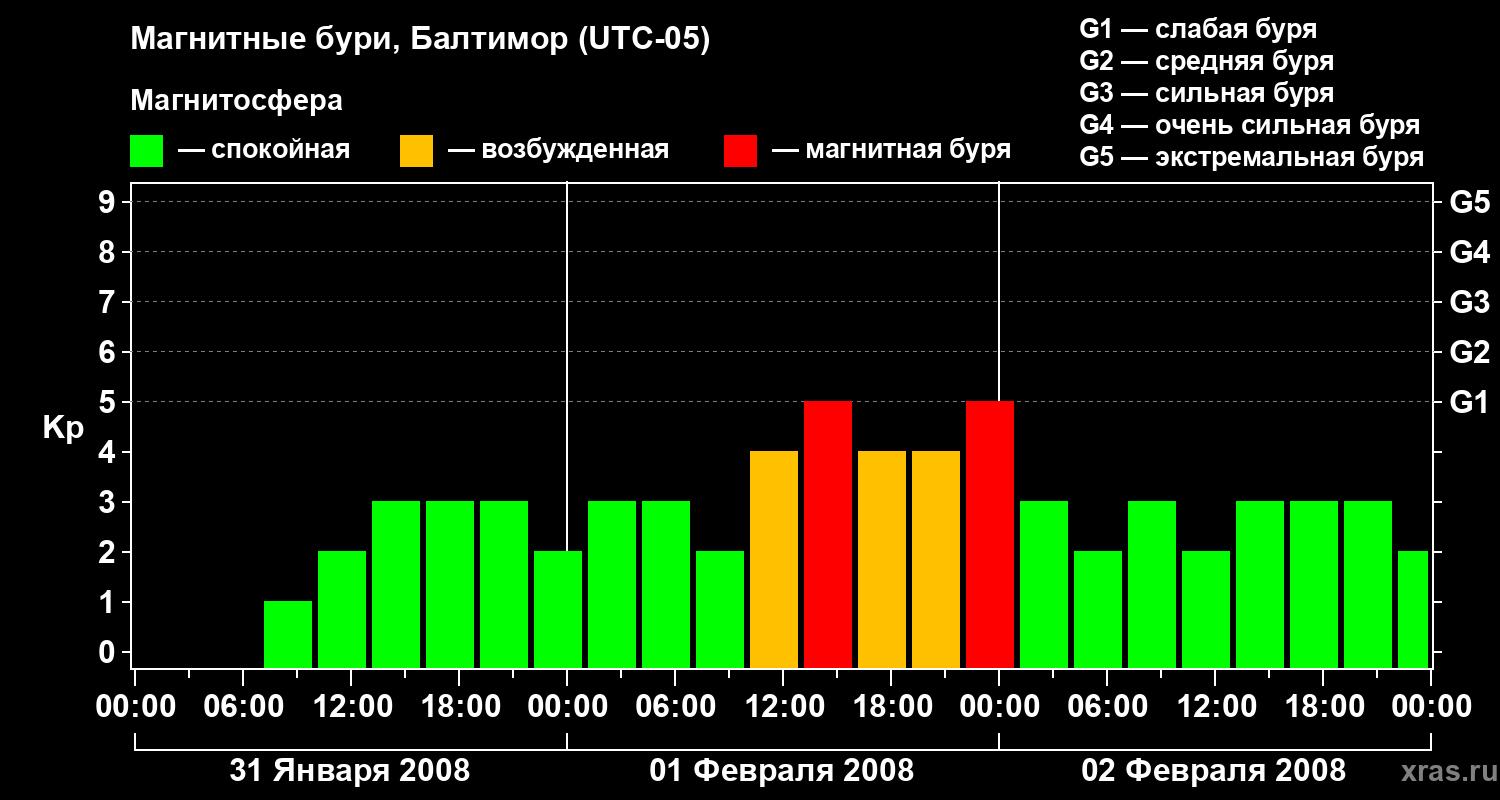Viewport: 1500px width, 800px height.
Task: Click the green 'спокойная' legend swatch
Action: 147,151
